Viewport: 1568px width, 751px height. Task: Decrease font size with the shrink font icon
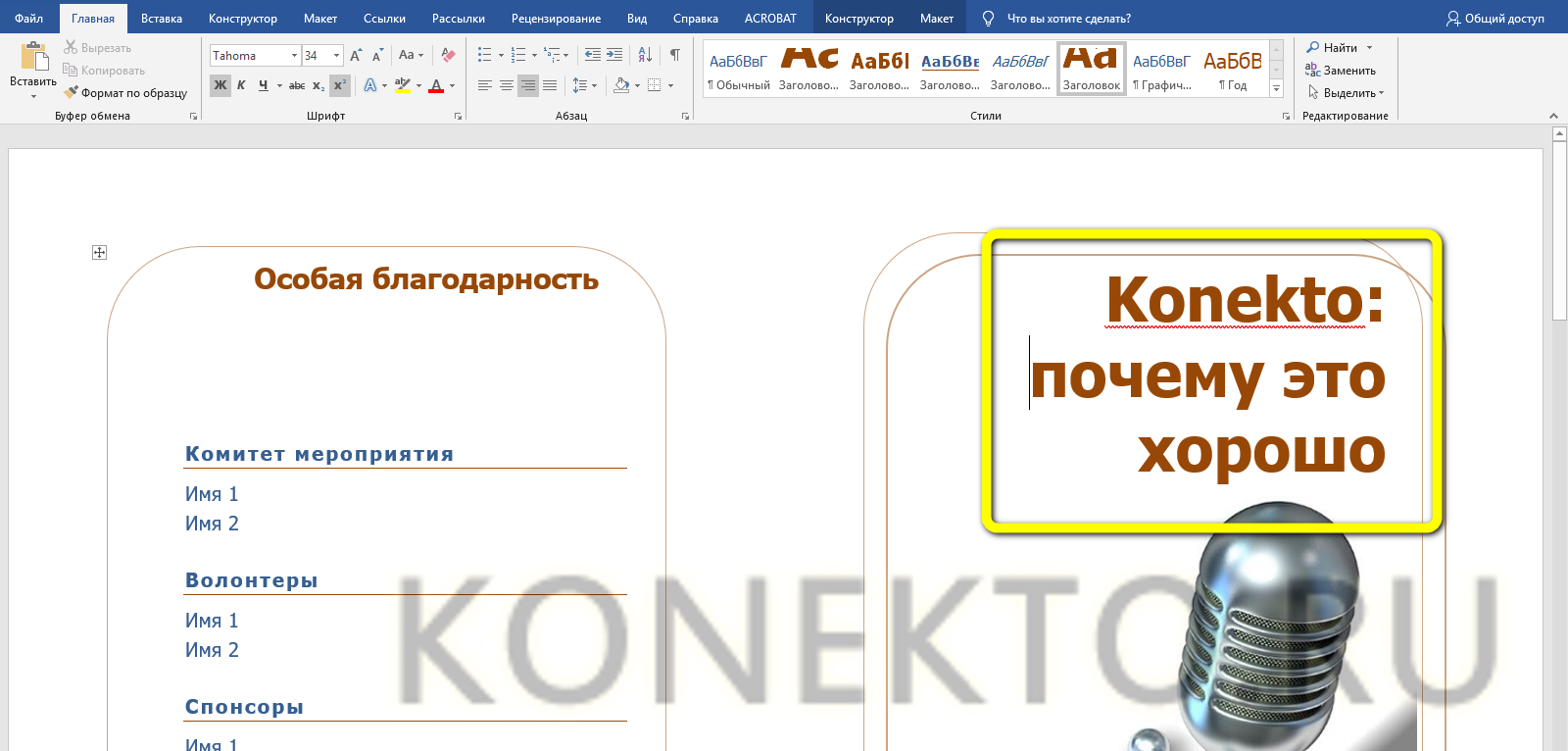point(377,56)
